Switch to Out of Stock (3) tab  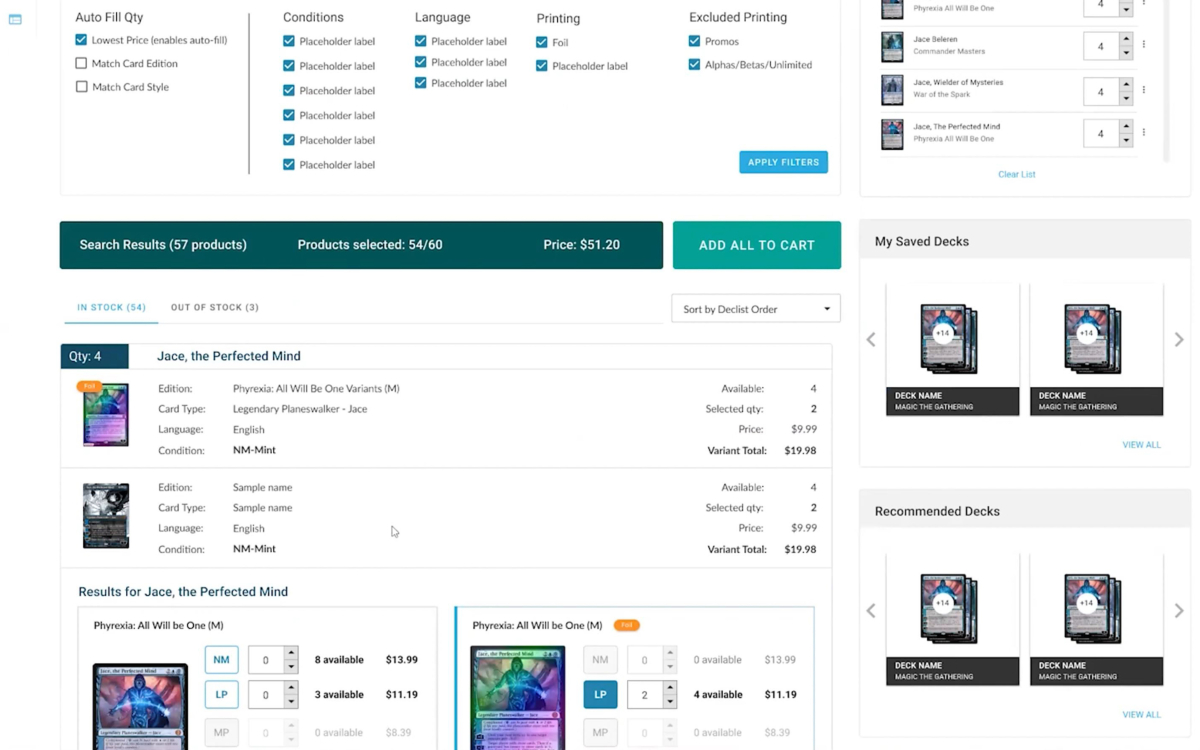214,307
